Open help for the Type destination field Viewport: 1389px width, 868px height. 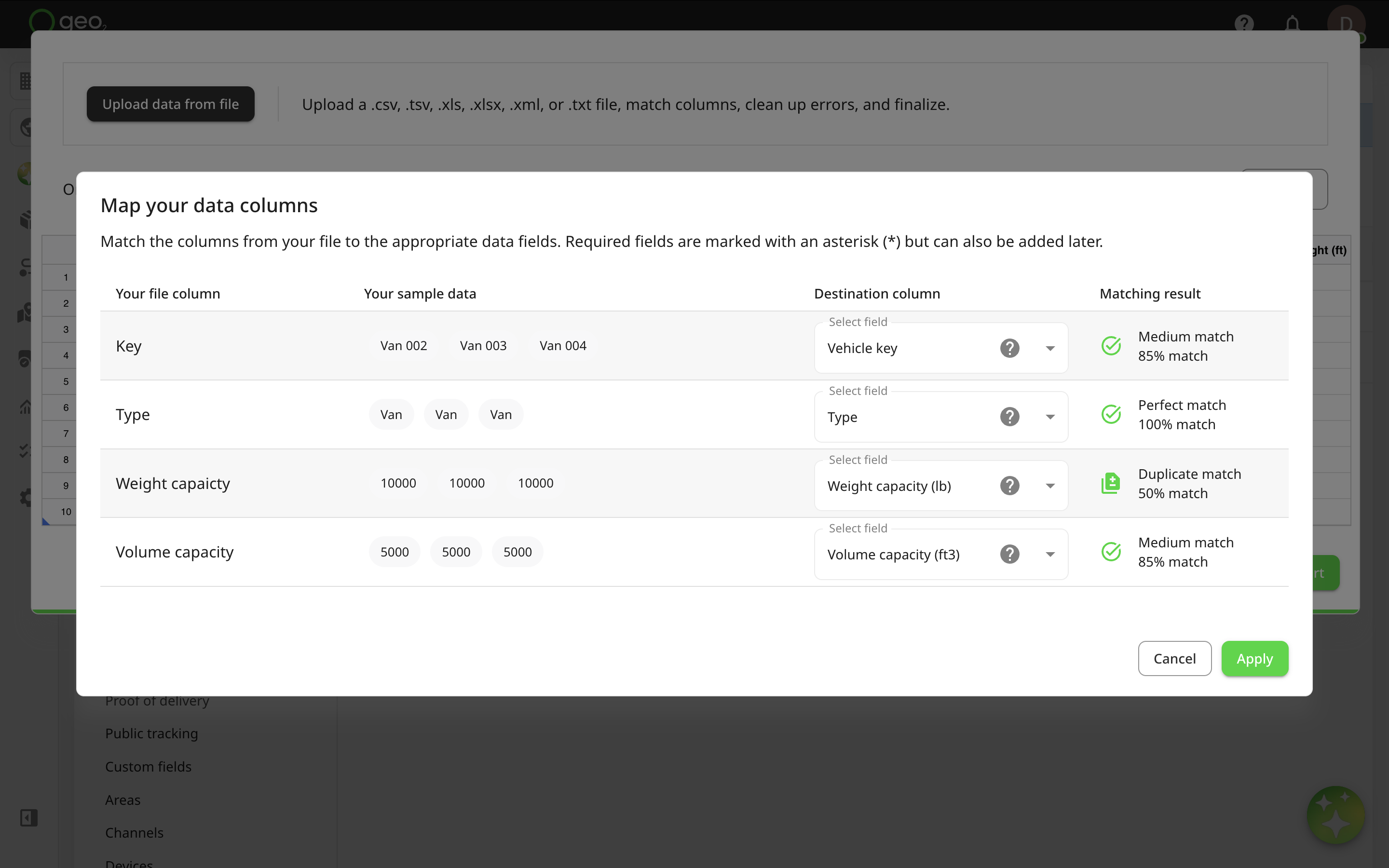pyautogui.click(x=1009, y=417)
